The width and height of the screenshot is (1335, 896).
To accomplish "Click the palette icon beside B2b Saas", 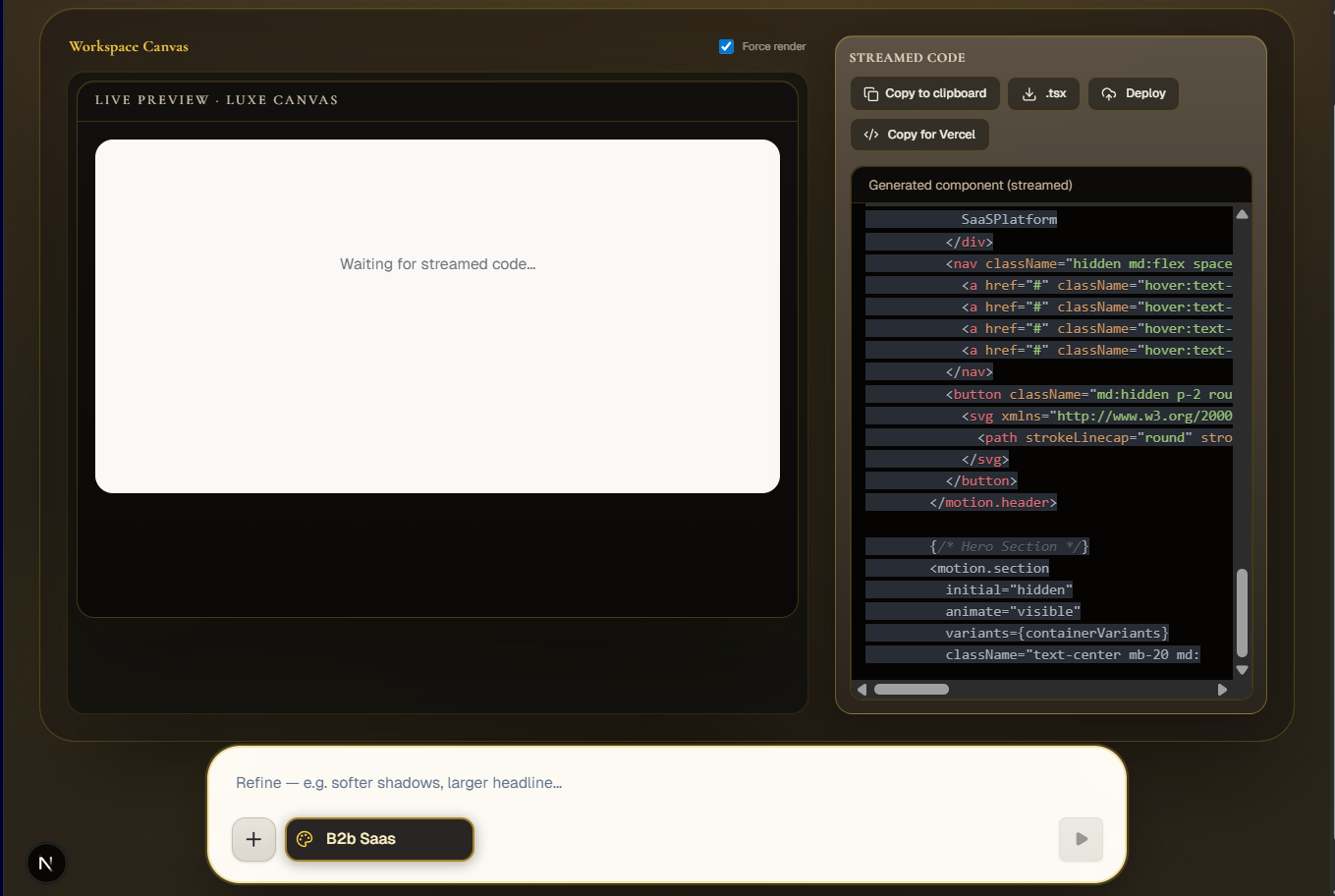I will 305,839.
